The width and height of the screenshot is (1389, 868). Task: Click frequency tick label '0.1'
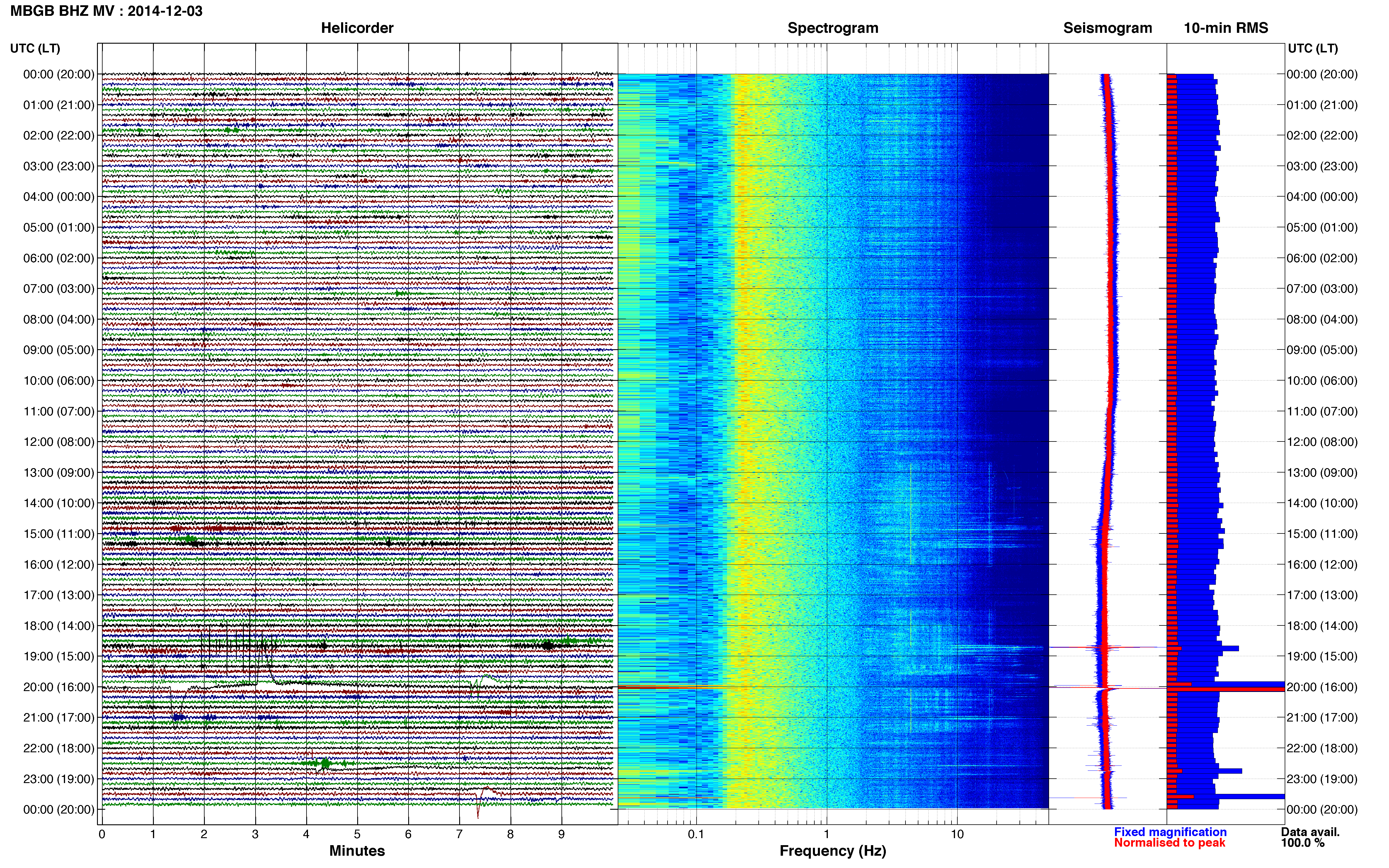pos(696,834)
